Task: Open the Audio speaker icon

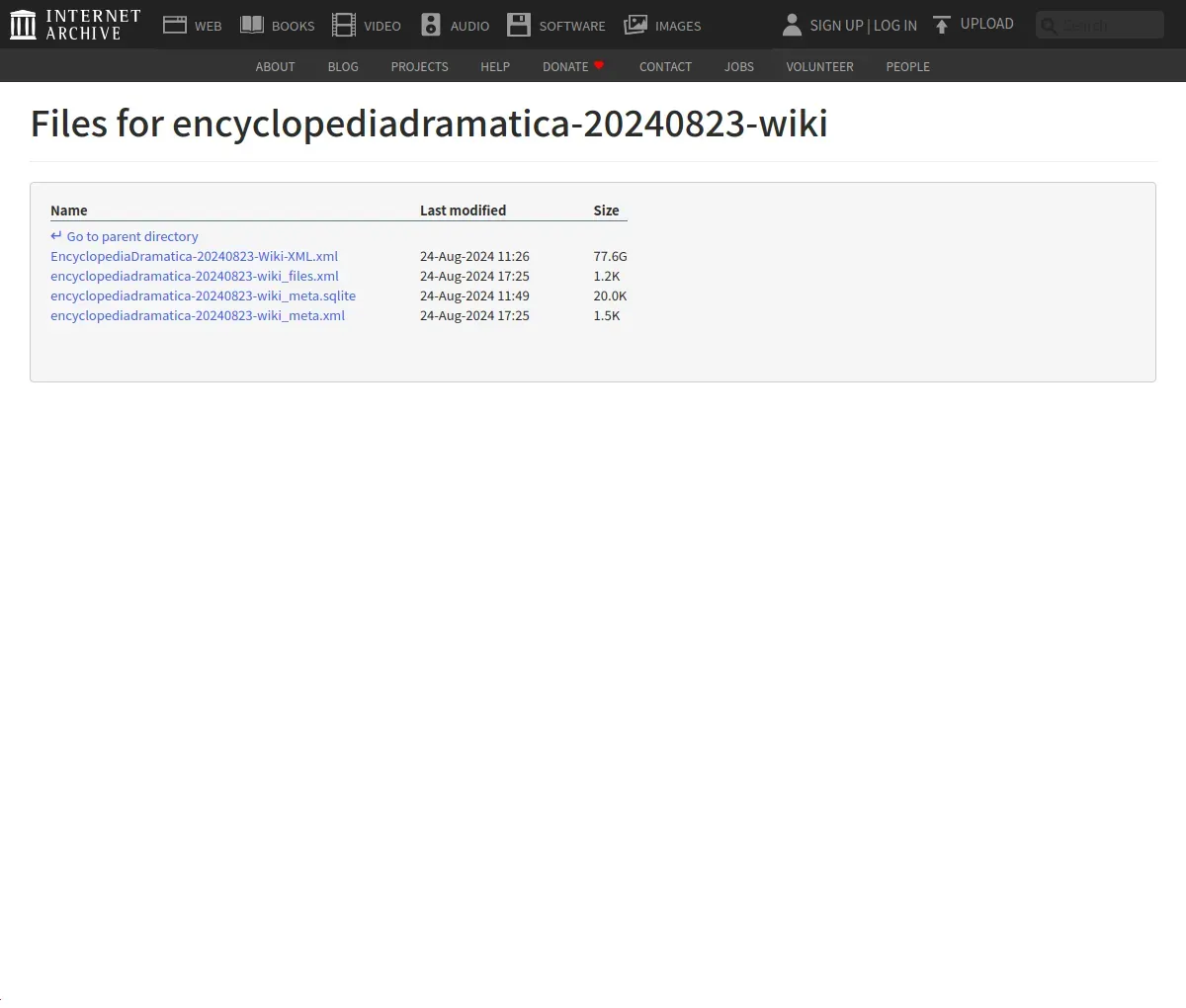Action: tap(431, 25)
